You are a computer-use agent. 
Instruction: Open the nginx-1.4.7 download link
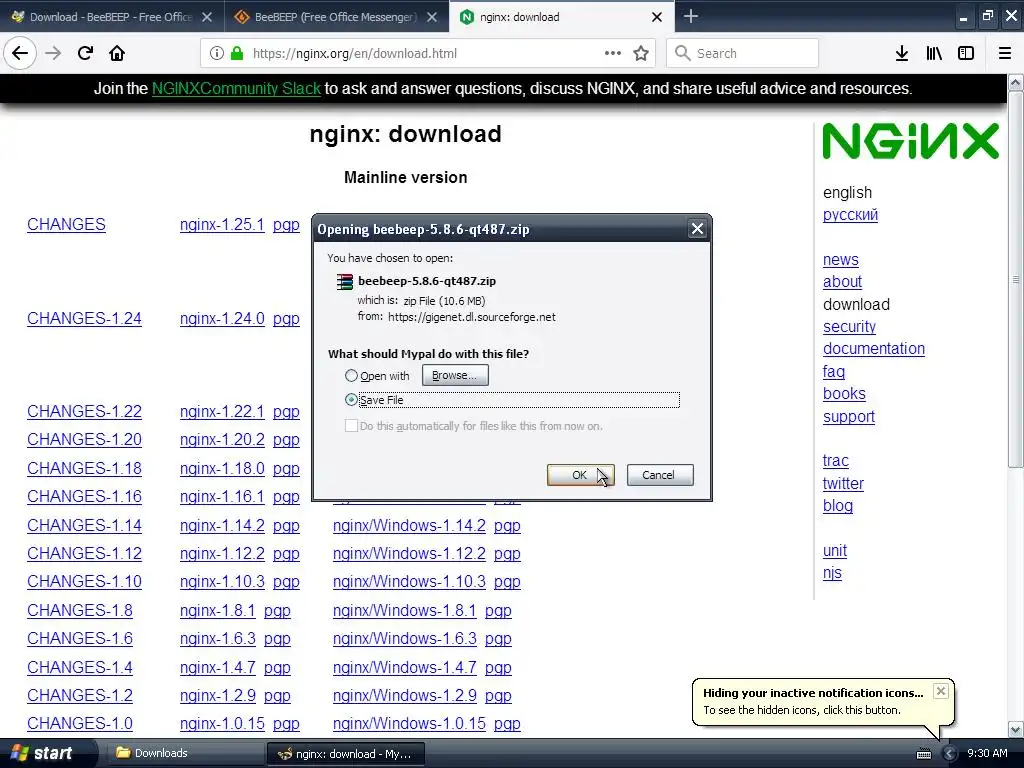click(x=217, y=667)
